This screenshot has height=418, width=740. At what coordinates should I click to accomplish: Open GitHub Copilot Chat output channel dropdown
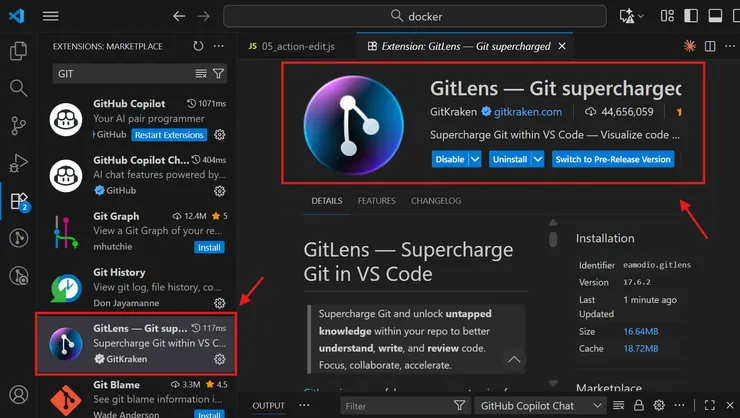[541, 406]
